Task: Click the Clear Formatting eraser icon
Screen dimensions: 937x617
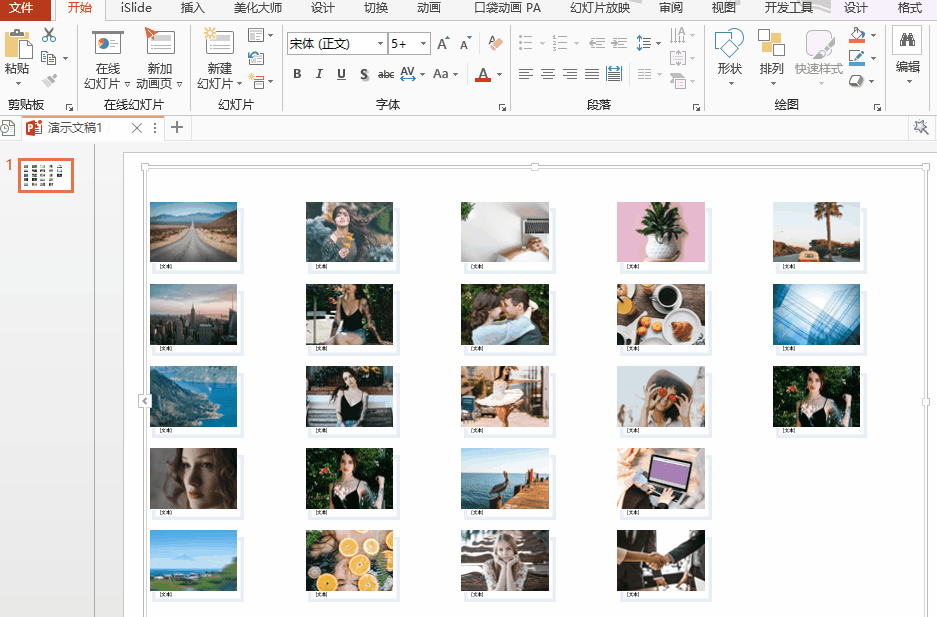Action: click(496, 44)
